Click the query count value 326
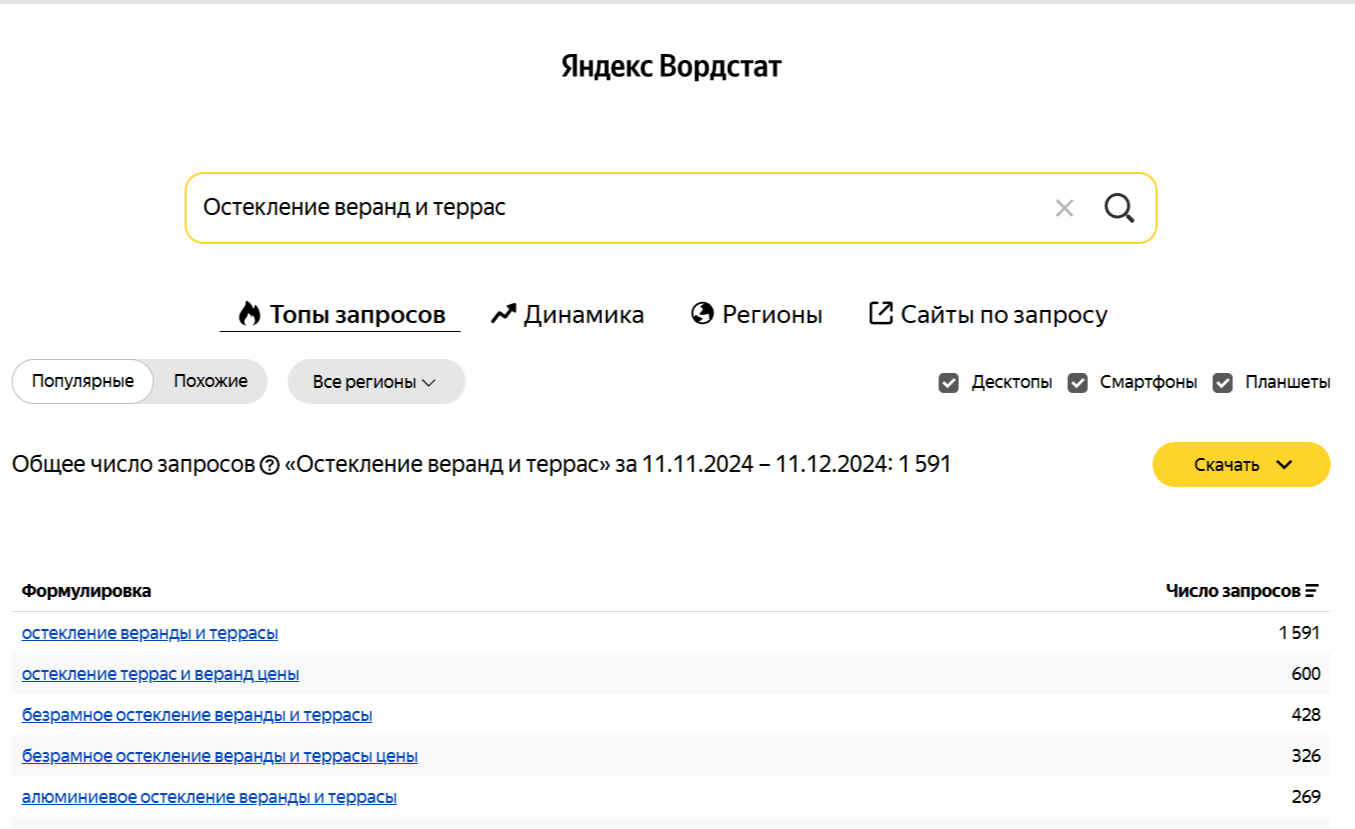Viewport: 1355px width, 829px height. [x=1306, y=756]
